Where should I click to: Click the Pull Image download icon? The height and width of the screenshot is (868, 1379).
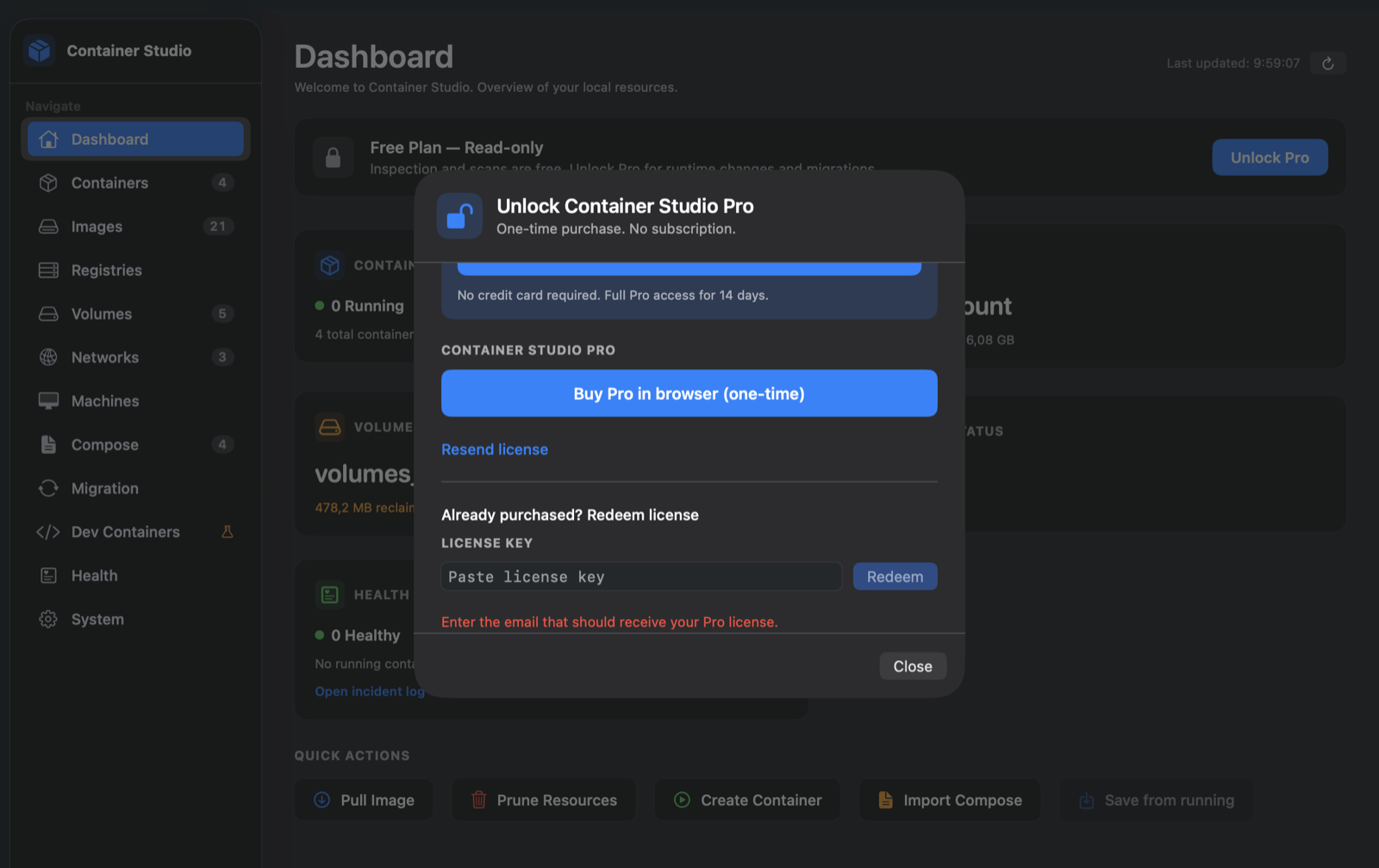[x=322, y=800]
